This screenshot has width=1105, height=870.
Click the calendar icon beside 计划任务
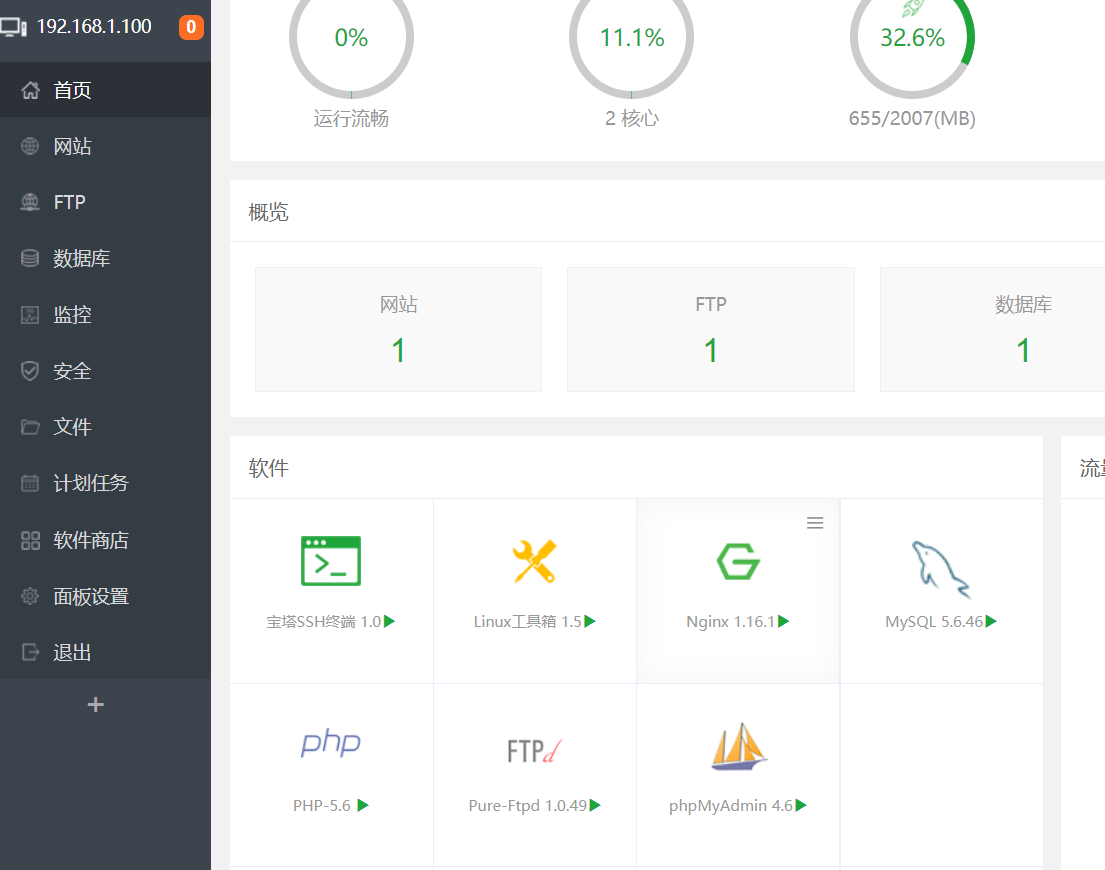tap(30, 483)
